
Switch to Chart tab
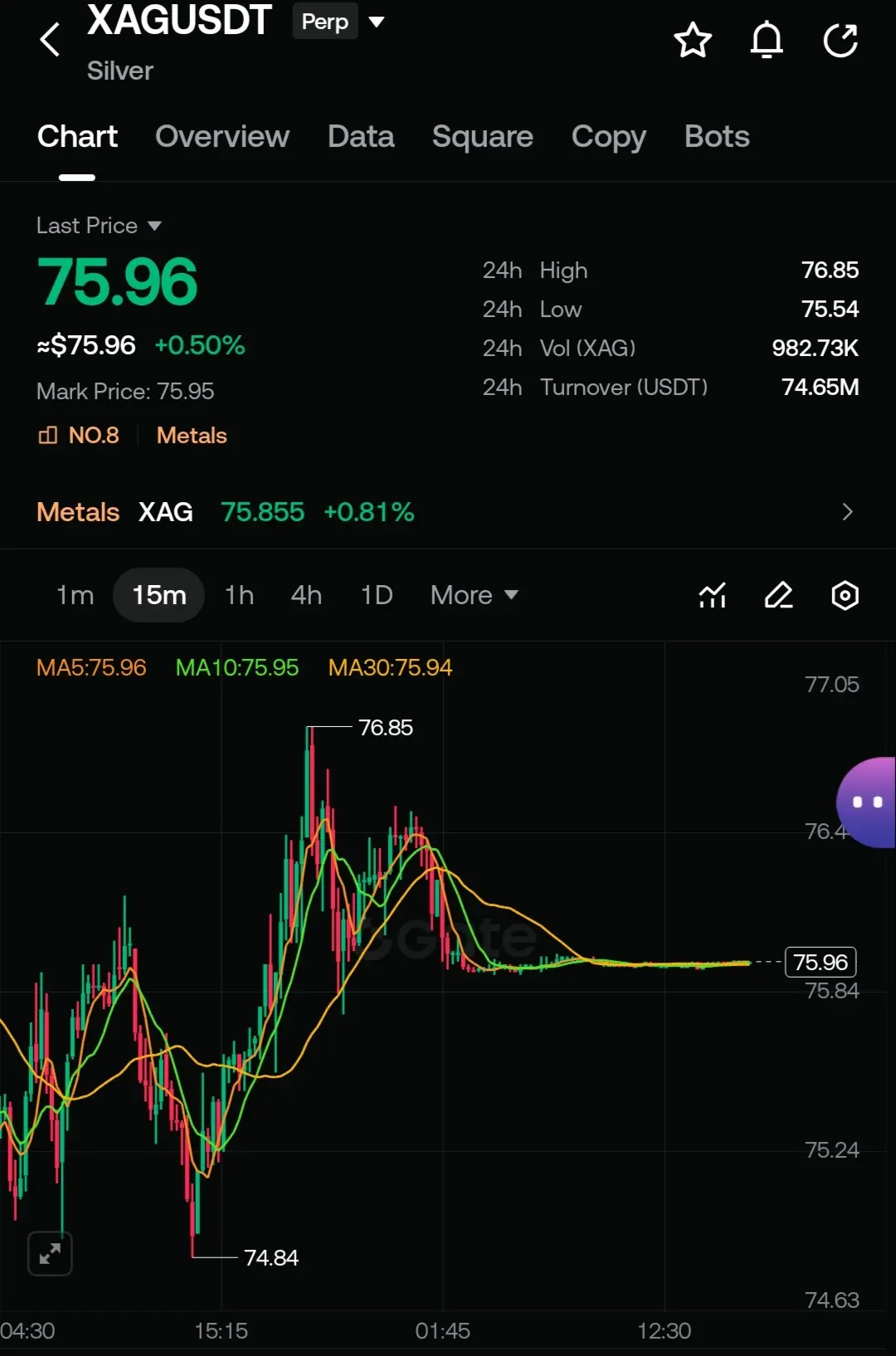pyautogui.click(x=77, y=136)
